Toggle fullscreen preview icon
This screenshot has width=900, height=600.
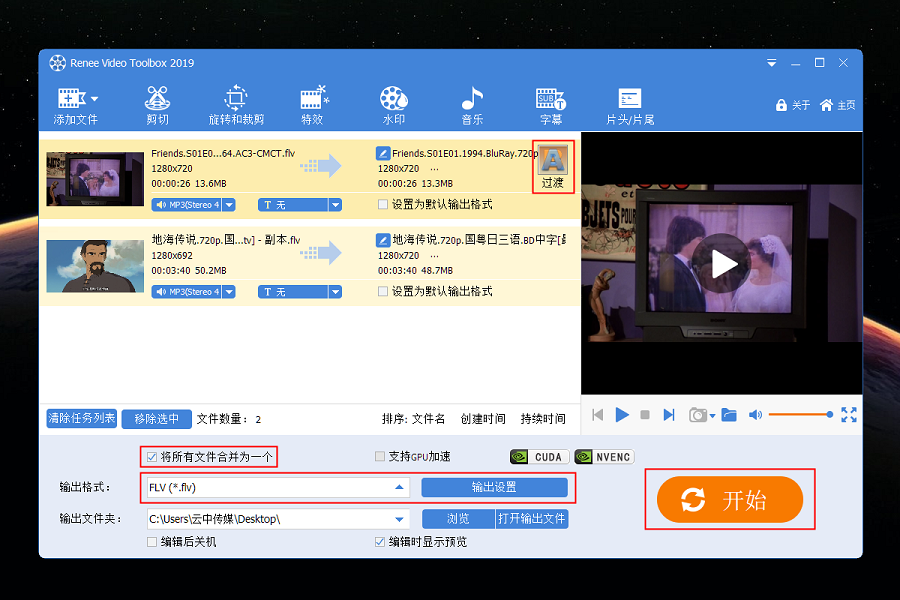click(x=849, y=415)
